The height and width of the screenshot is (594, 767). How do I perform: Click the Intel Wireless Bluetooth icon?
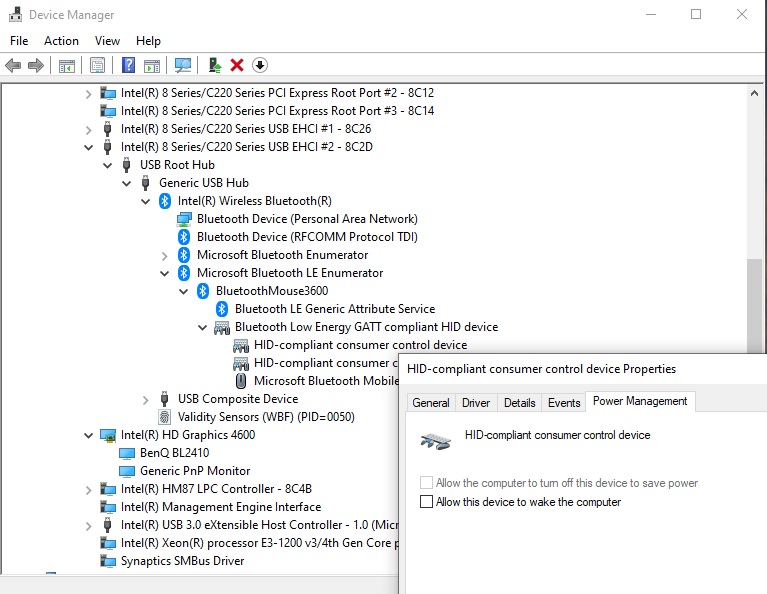pos(165,201)
